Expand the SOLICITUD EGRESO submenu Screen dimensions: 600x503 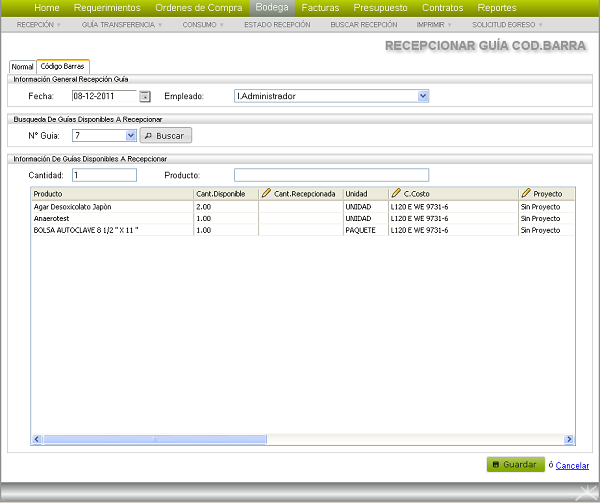pos(507,25)
